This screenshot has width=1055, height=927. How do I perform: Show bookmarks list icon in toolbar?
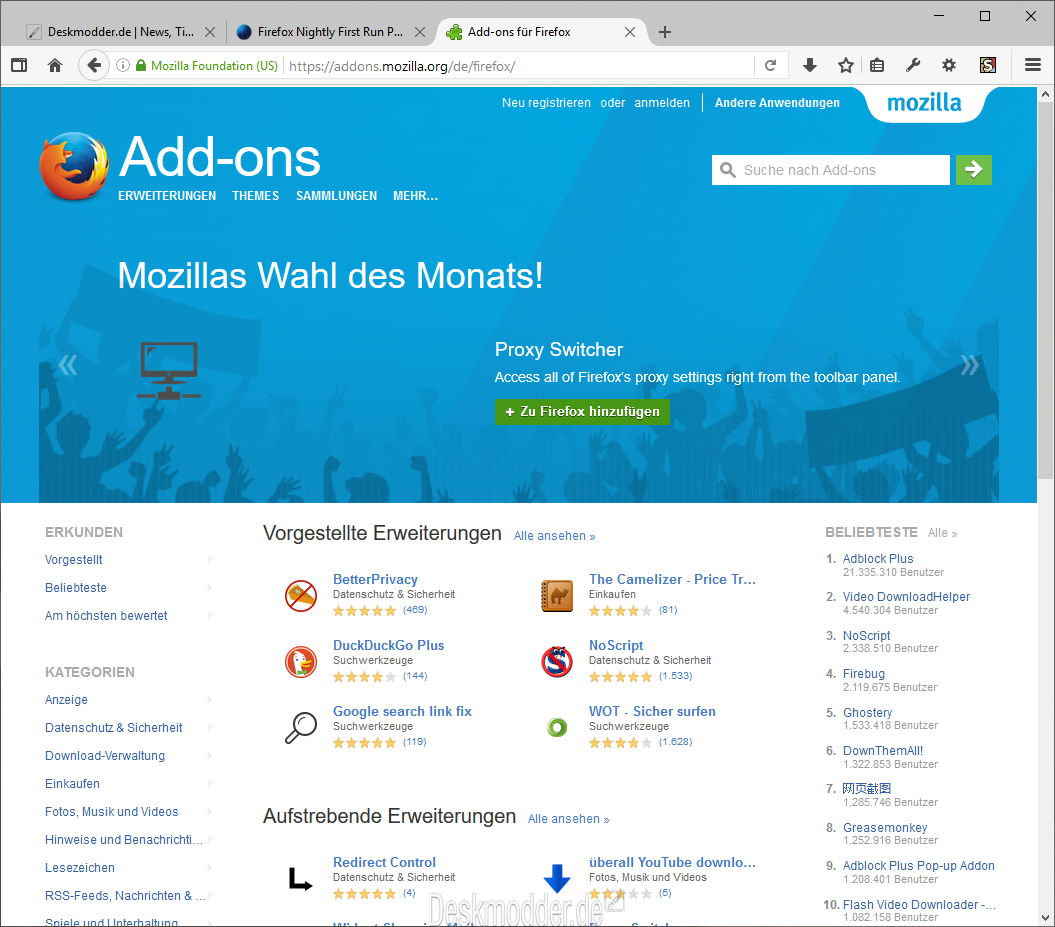pyautogui.click(x=877, y=65)
